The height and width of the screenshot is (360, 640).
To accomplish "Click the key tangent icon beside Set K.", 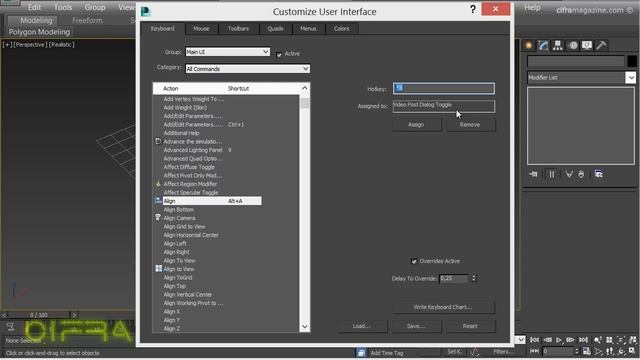I will (474, 352).
